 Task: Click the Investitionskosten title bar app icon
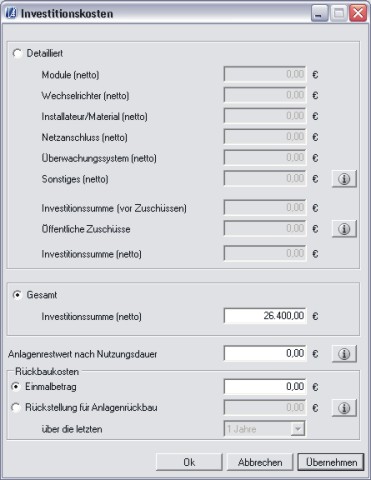11,13
